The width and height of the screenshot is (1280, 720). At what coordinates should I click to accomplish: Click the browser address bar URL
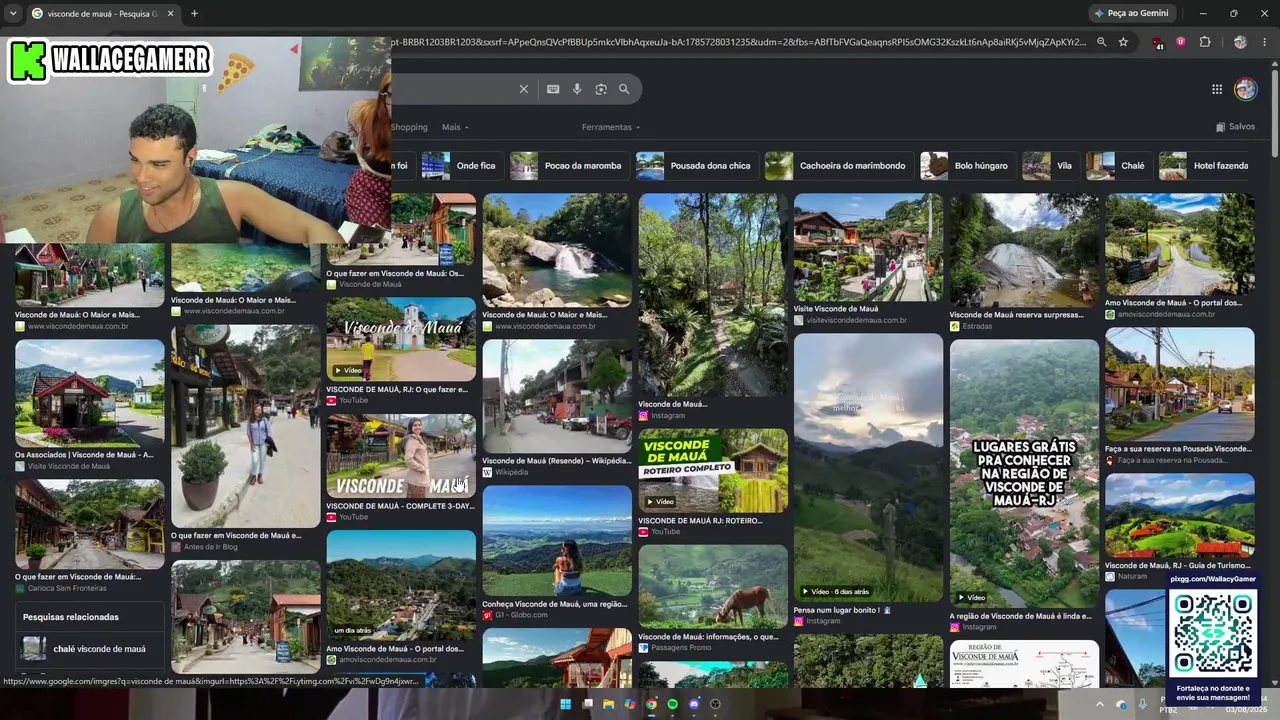(738, 42)
